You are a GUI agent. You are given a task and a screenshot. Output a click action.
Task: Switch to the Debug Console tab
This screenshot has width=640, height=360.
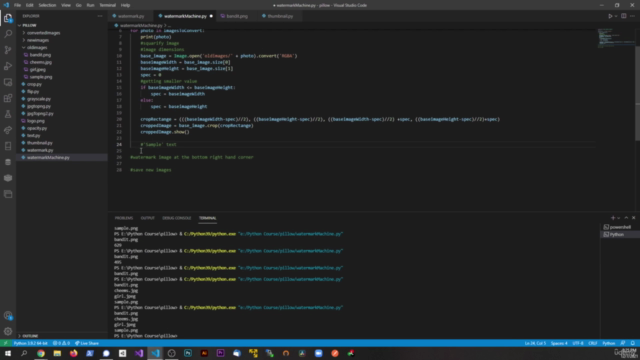coord(177,218)
